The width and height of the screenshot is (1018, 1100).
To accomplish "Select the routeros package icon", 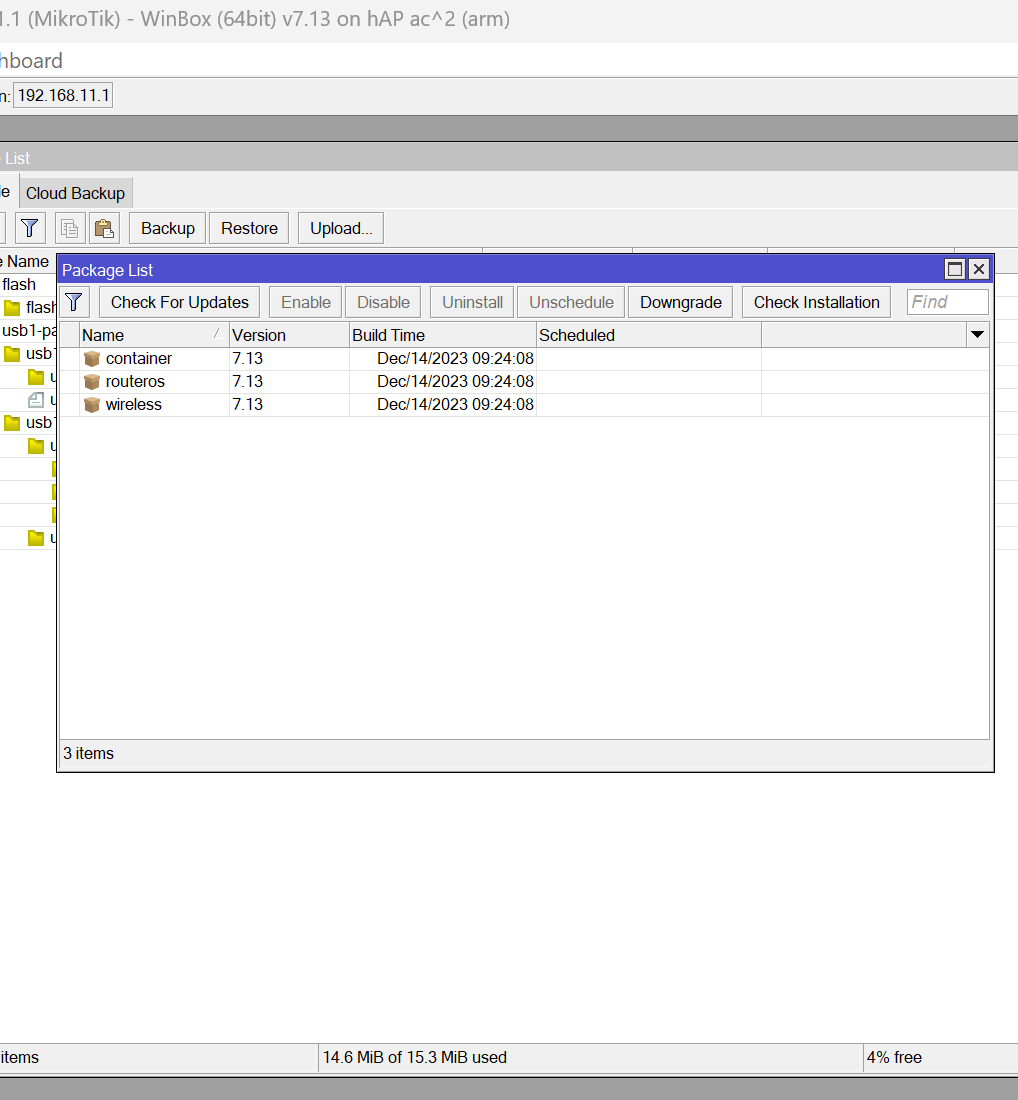I will coord(92,382).
